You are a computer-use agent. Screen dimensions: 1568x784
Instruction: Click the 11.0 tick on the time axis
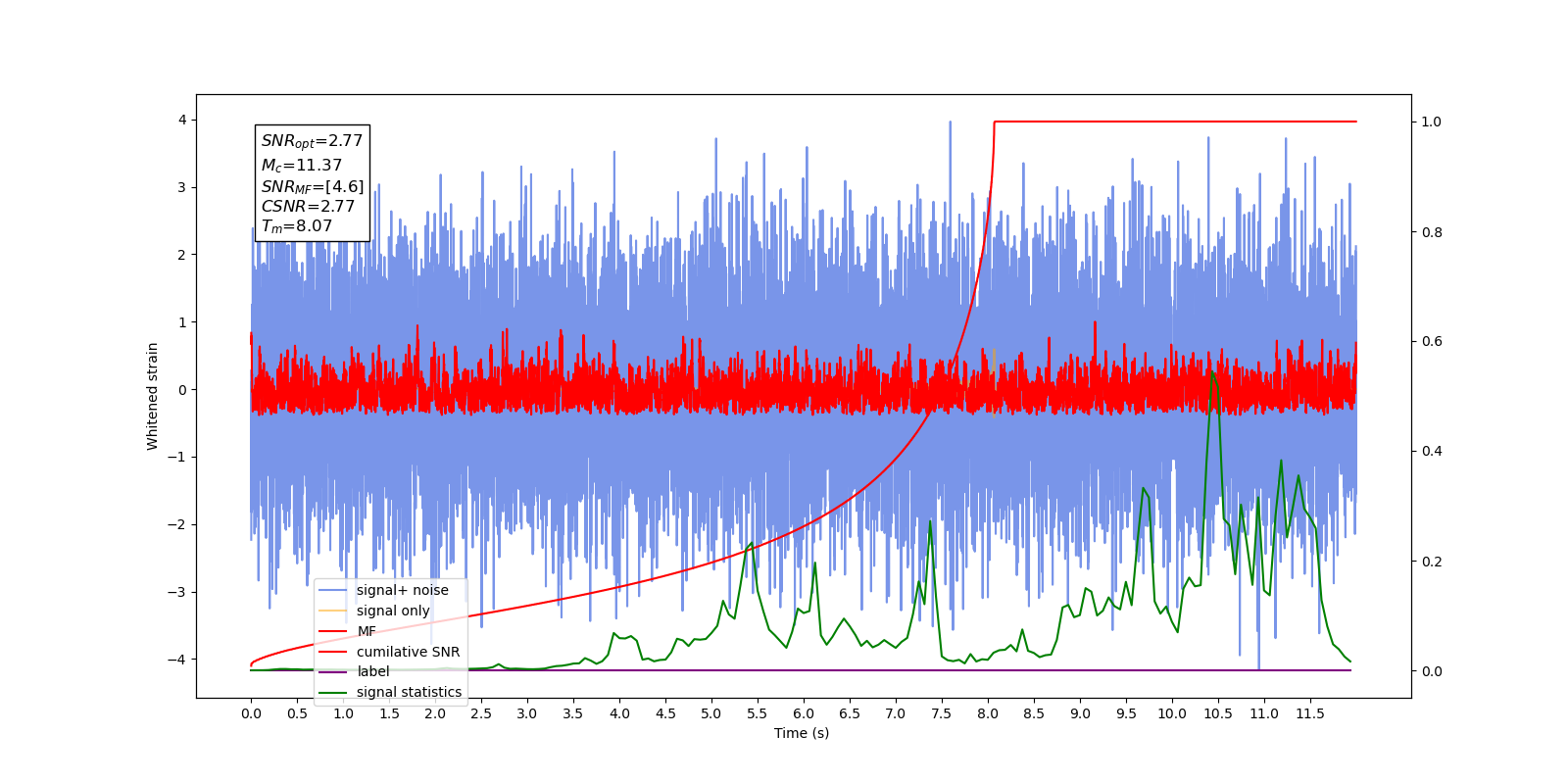click(1264, 713)
